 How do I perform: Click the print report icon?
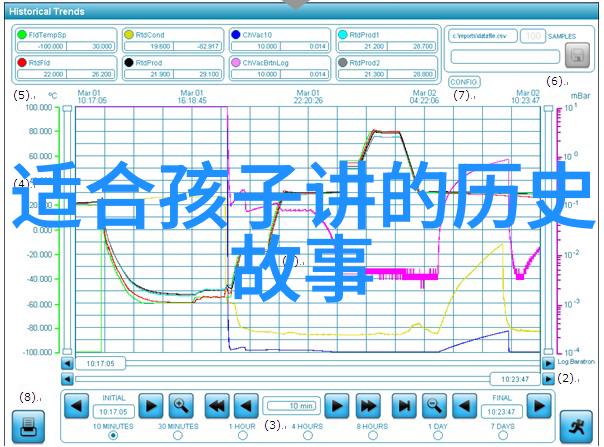28,427
